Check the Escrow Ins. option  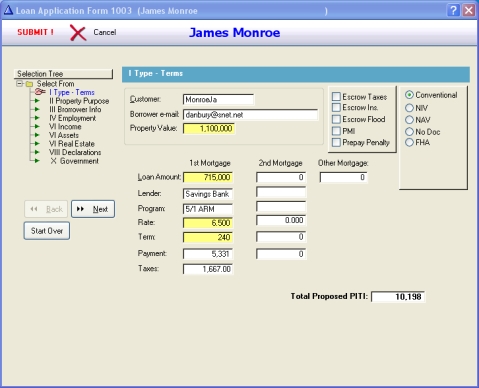point(336,107)
